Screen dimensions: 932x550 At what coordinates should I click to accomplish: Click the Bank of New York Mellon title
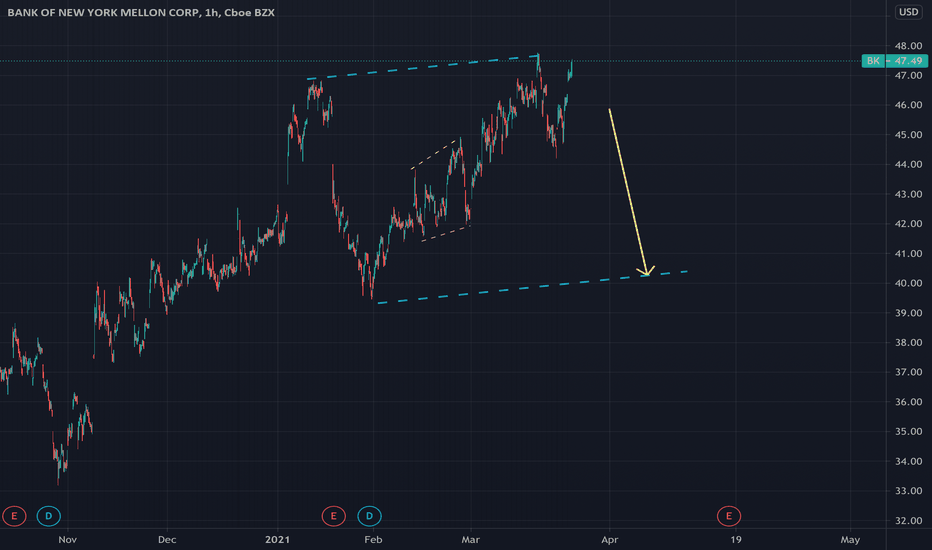pyautogui.click(x=141, y=12)
